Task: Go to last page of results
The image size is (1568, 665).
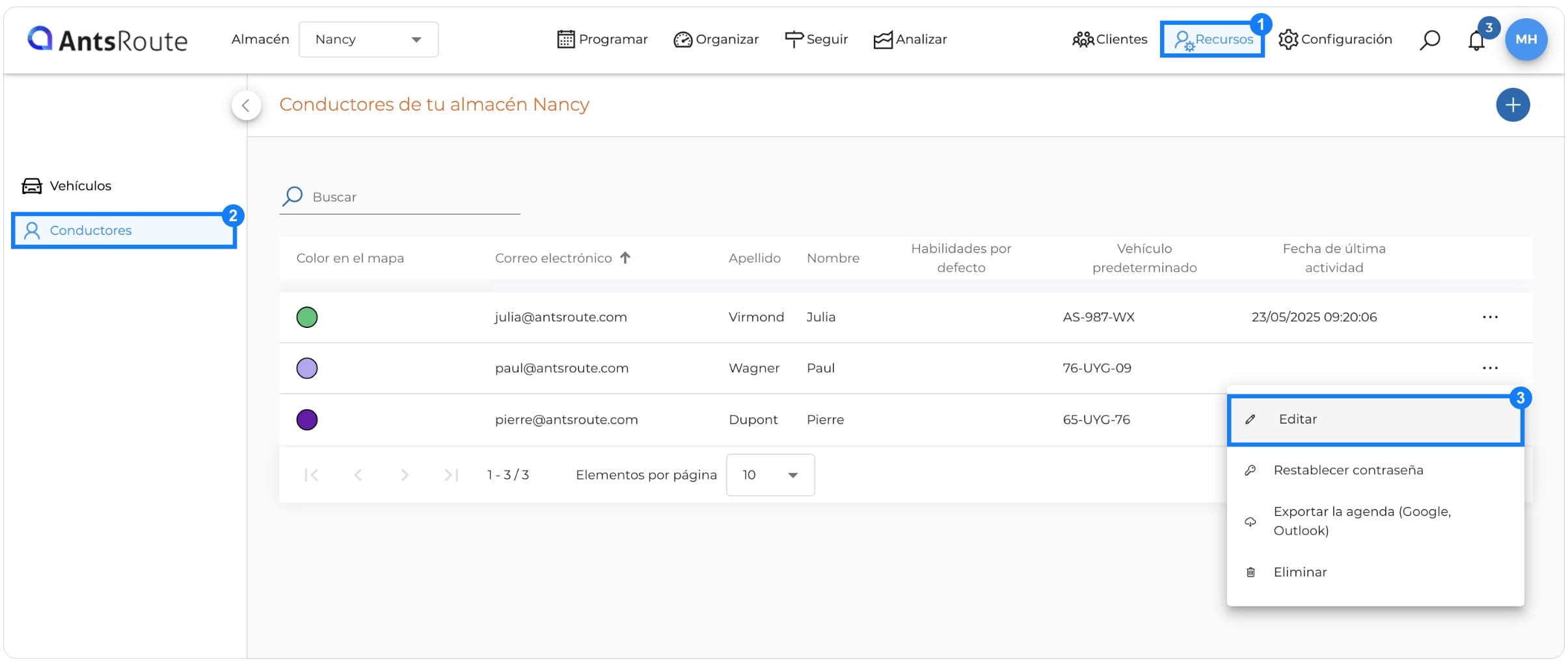Action: [452, 475]
